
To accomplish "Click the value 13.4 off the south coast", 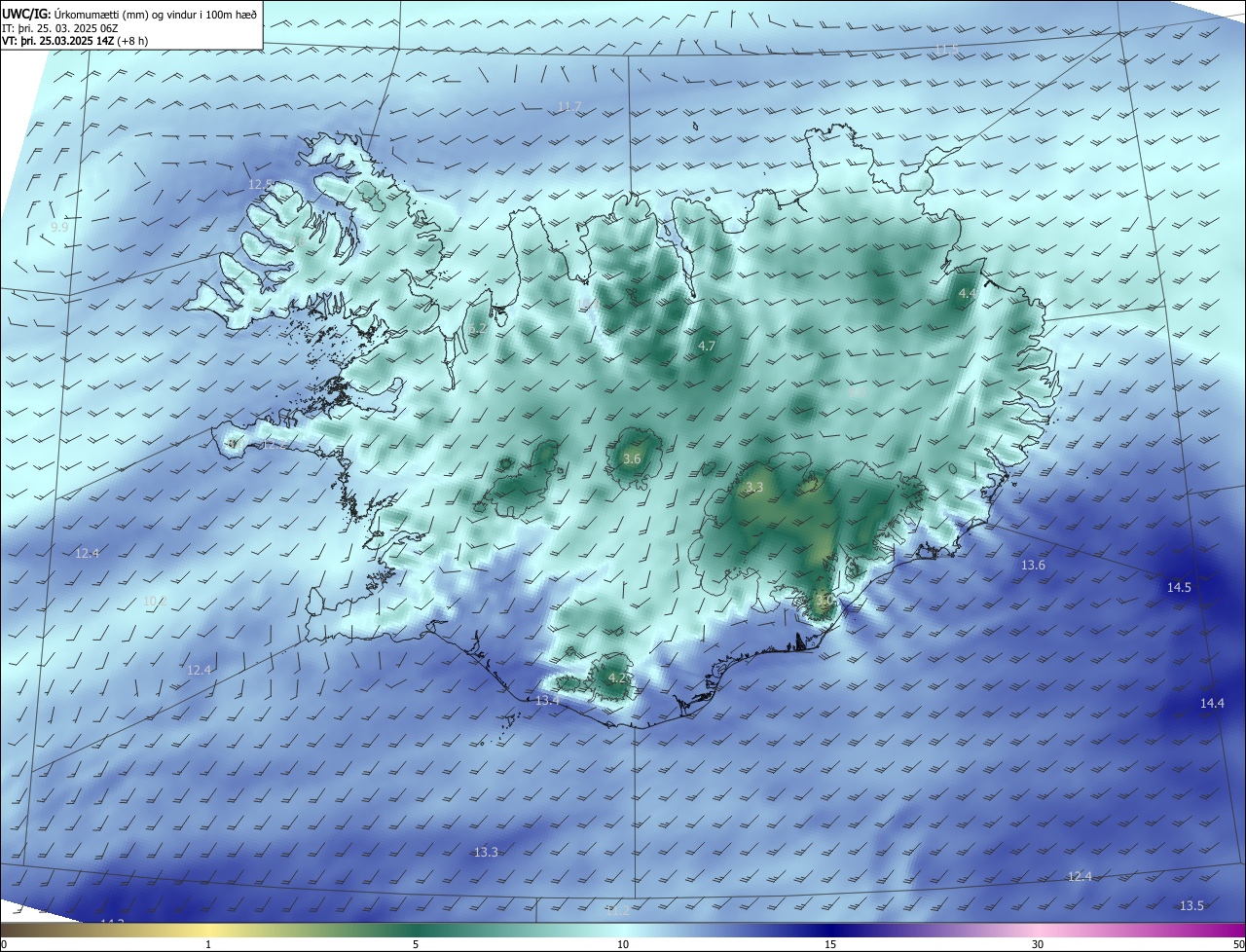I will pyautogui.click(x=547, y=701).
